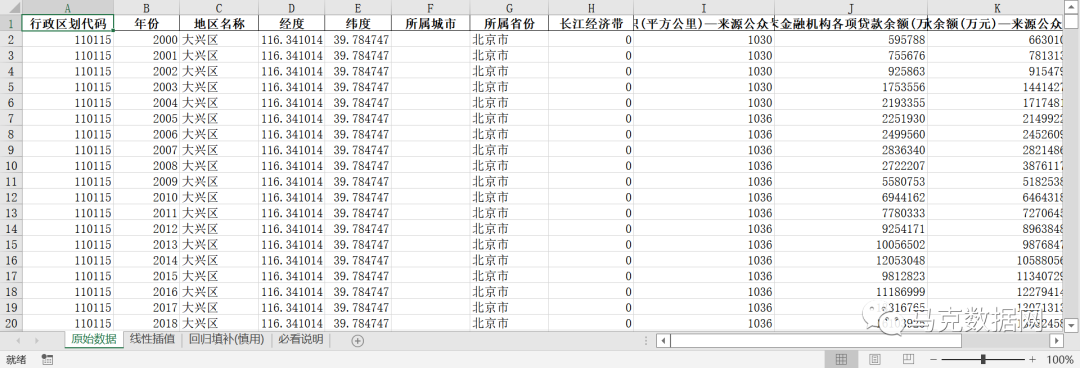Image resolution: width=1080 pixels, height=368 pixels.
Task: Switch to the 线性插值 sheet tab
Action: [x=152, y=339]
